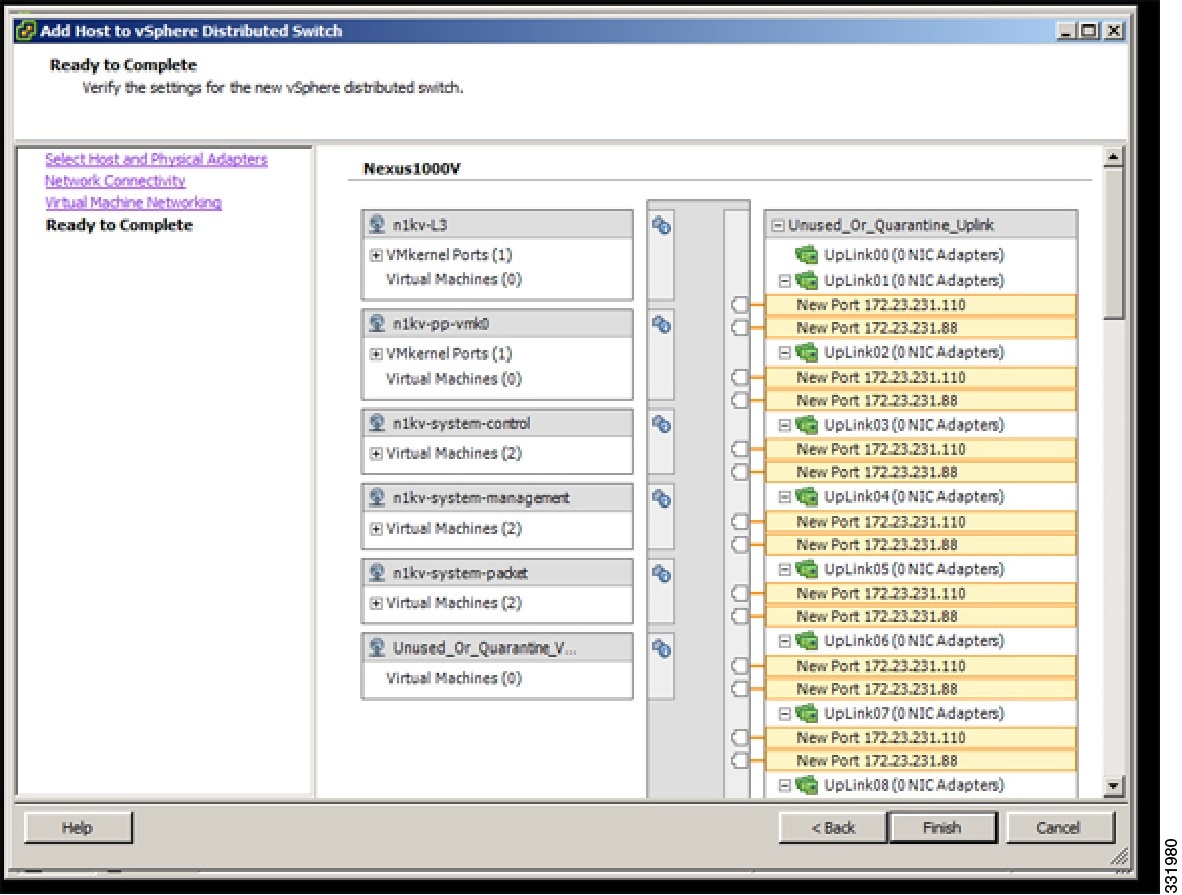Viewport: 1182px width, 895px height.
Task: Click the vSphere icon in the title bar
Action: 26,31
